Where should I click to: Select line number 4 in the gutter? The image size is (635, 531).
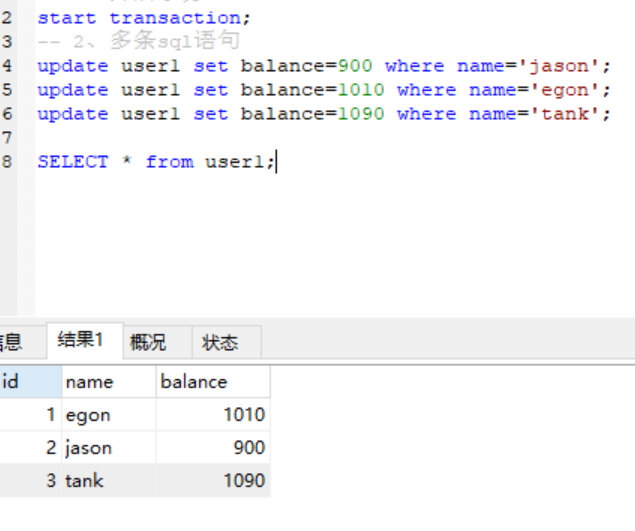(7, 66)
